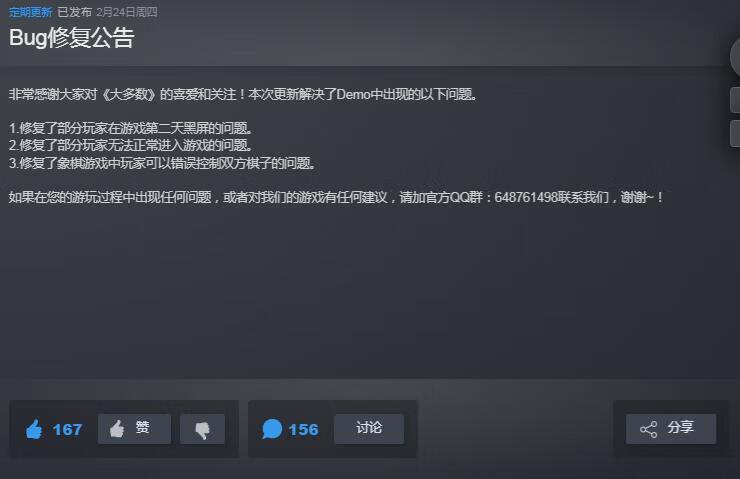Image resolution: width=740 pixels, height=479 pixels.
Task: Upvote the post with the 赞 button
Action: (135, 429)
